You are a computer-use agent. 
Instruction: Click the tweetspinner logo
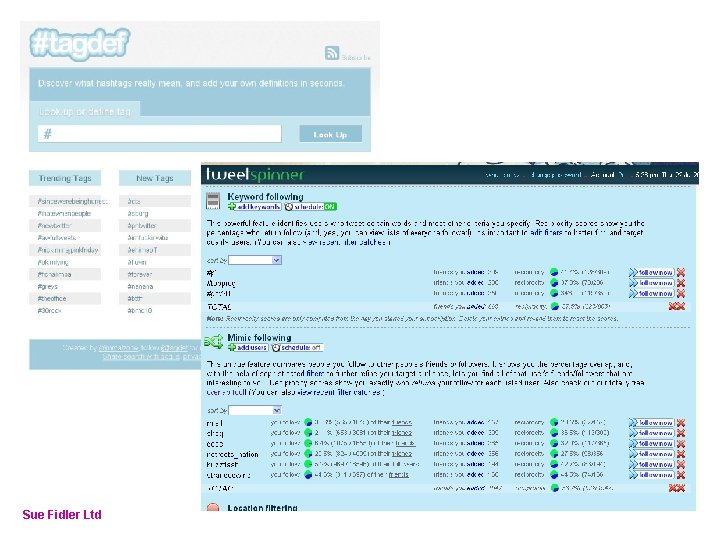coord(254,174)
